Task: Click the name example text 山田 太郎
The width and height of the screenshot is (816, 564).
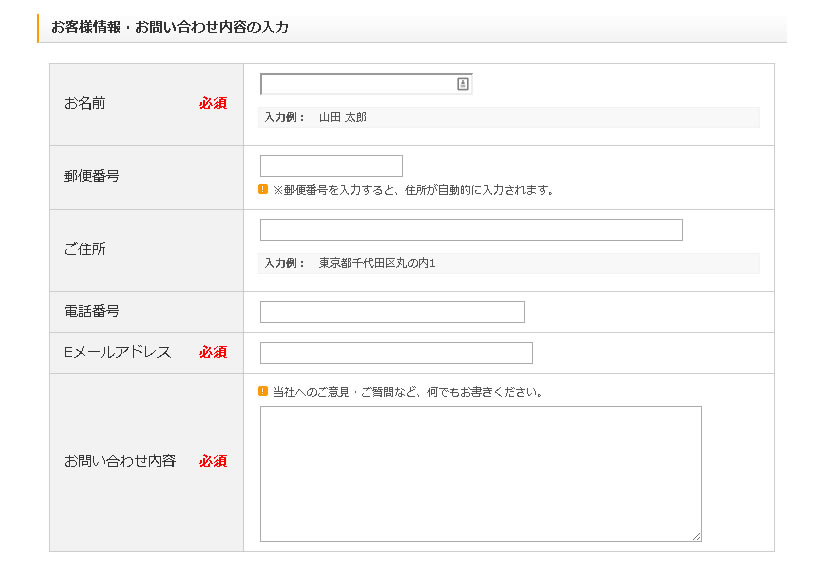Action: pos(343,117)
